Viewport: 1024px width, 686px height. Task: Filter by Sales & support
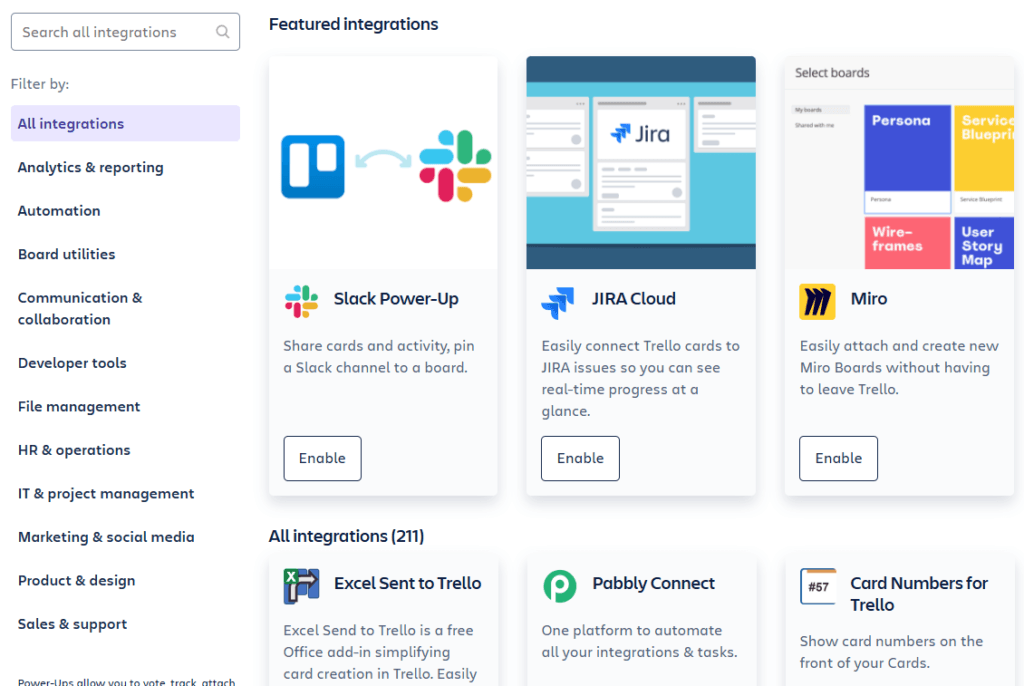click(x=72, y=624)
